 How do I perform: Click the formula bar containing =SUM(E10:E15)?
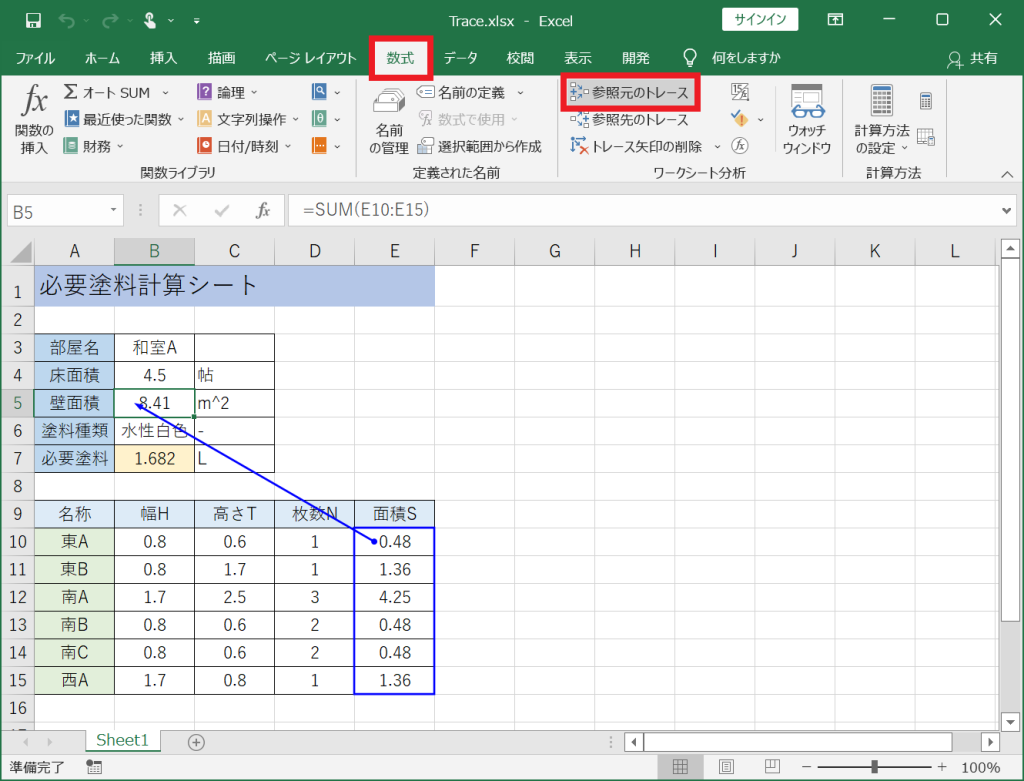tap(643, 210)
